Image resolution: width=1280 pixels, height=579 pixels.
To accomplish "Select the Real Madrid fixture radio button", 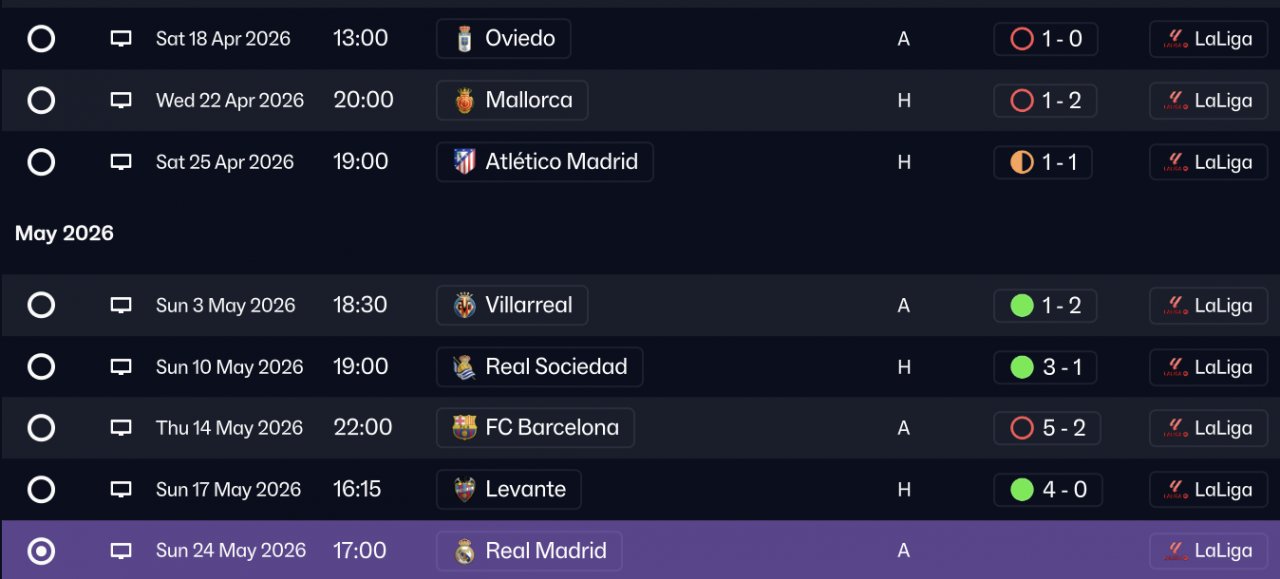I will click(x=41, y=551).
